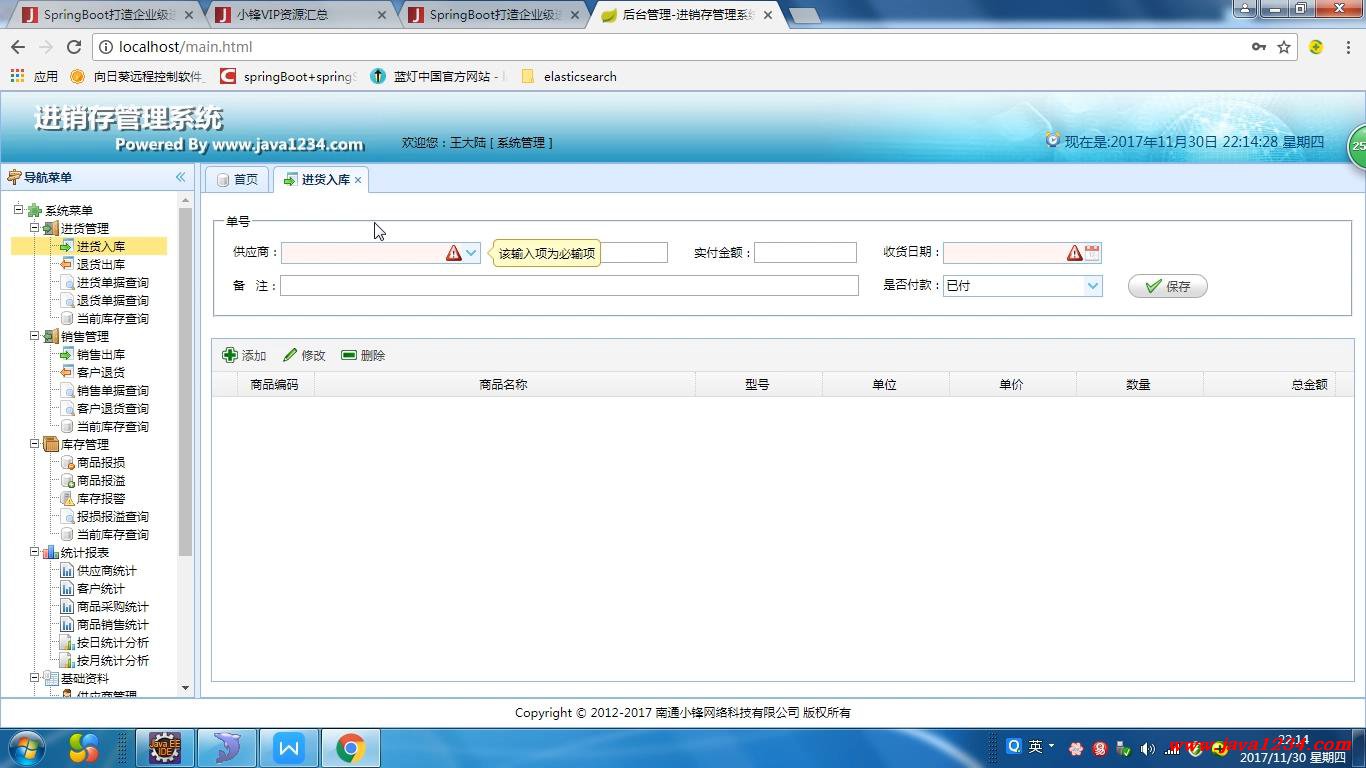The width and height of the screenshot is (1366, 768).
Task: Click the 实付金额 amount paid field
Action: [805, 253]
